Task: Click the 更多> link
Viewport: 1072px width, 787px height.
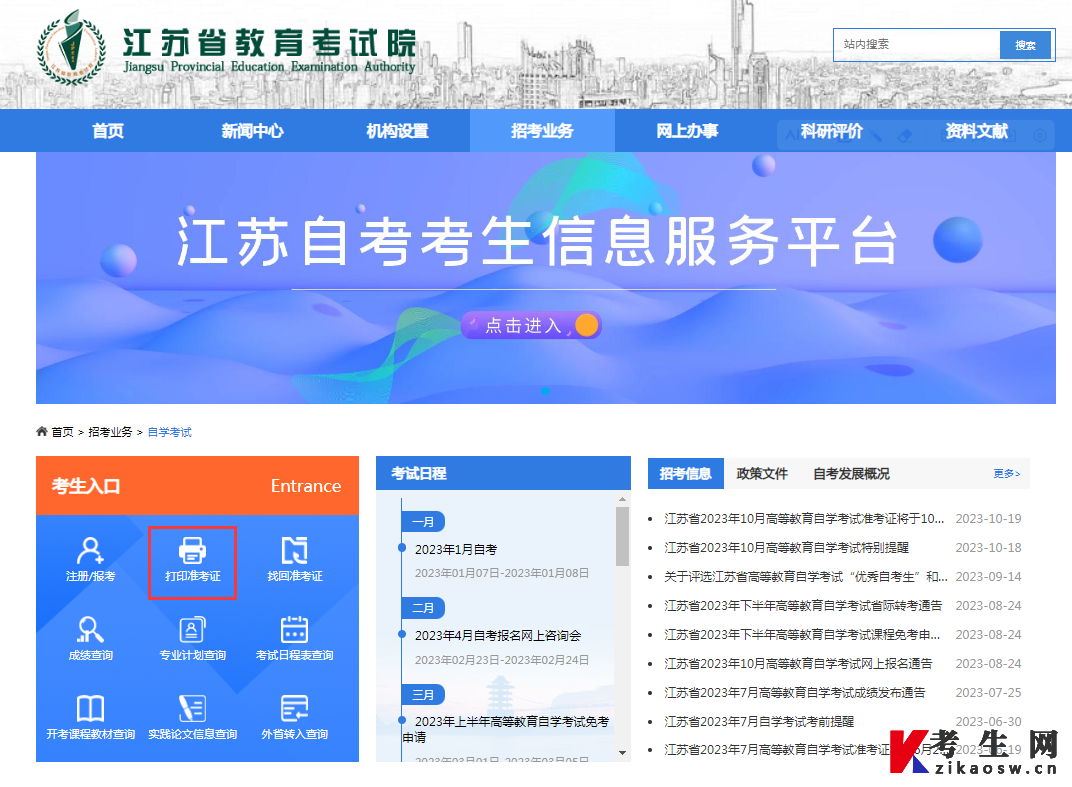Action: (1006, 474)
